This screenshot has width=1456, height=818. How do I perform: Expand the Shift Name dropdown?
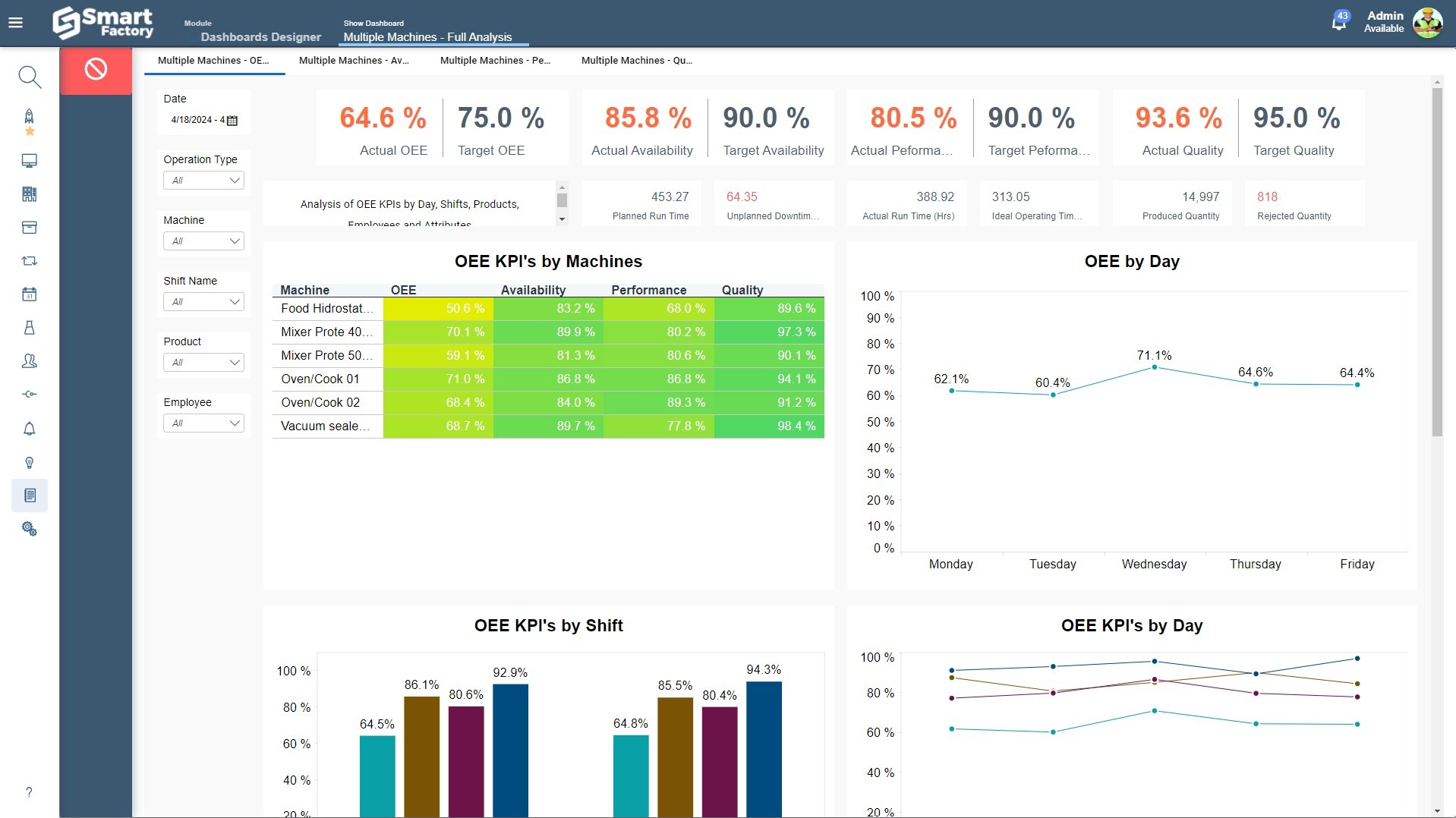[203, 302]
